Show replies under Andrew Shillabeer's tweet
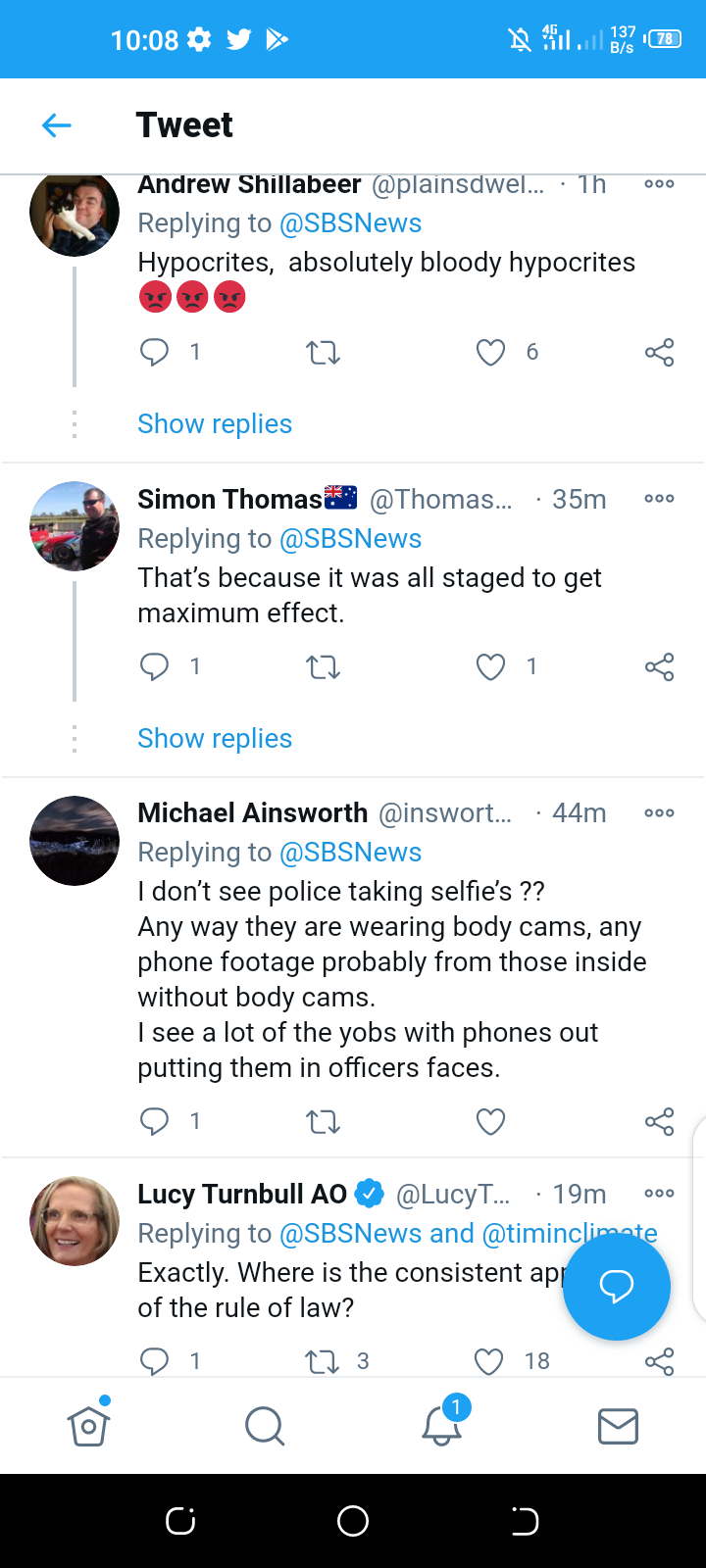 coord(215,424)
